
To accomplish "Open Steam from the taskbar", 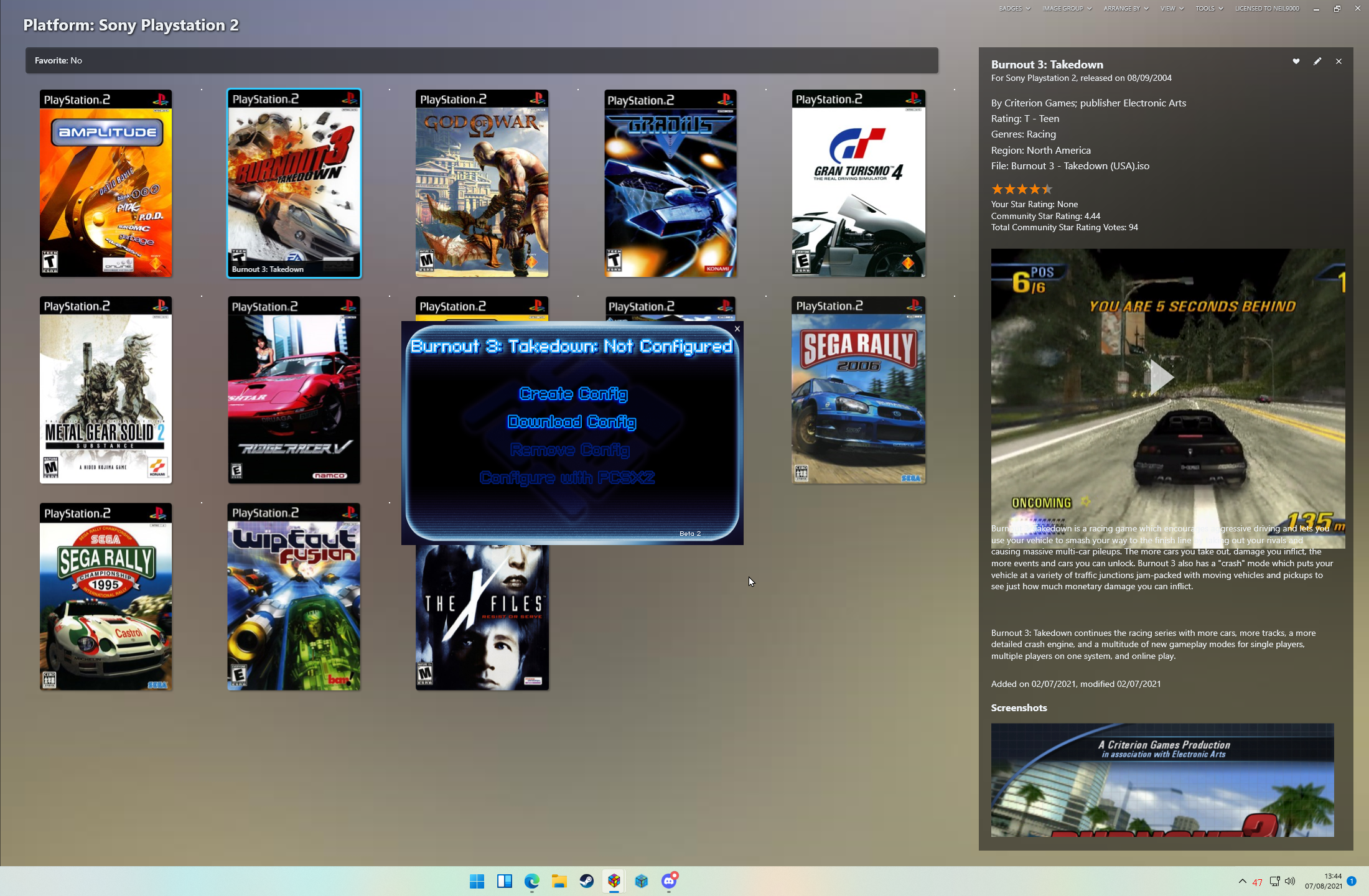I will tap(587, 881).
